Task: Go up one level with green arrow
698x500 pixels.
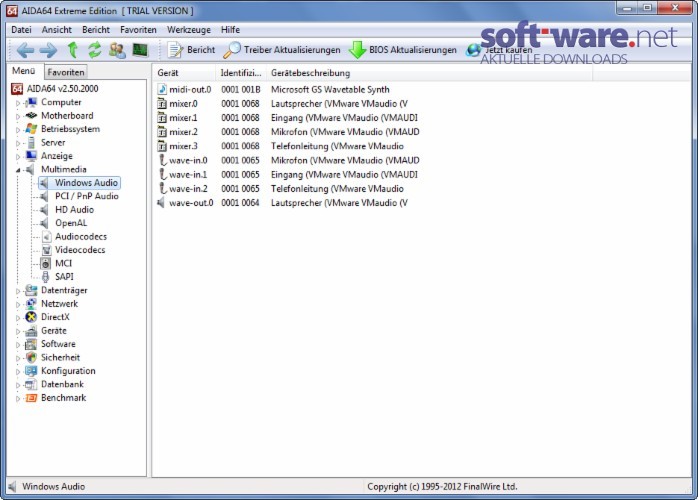Action: click(72, 50)
